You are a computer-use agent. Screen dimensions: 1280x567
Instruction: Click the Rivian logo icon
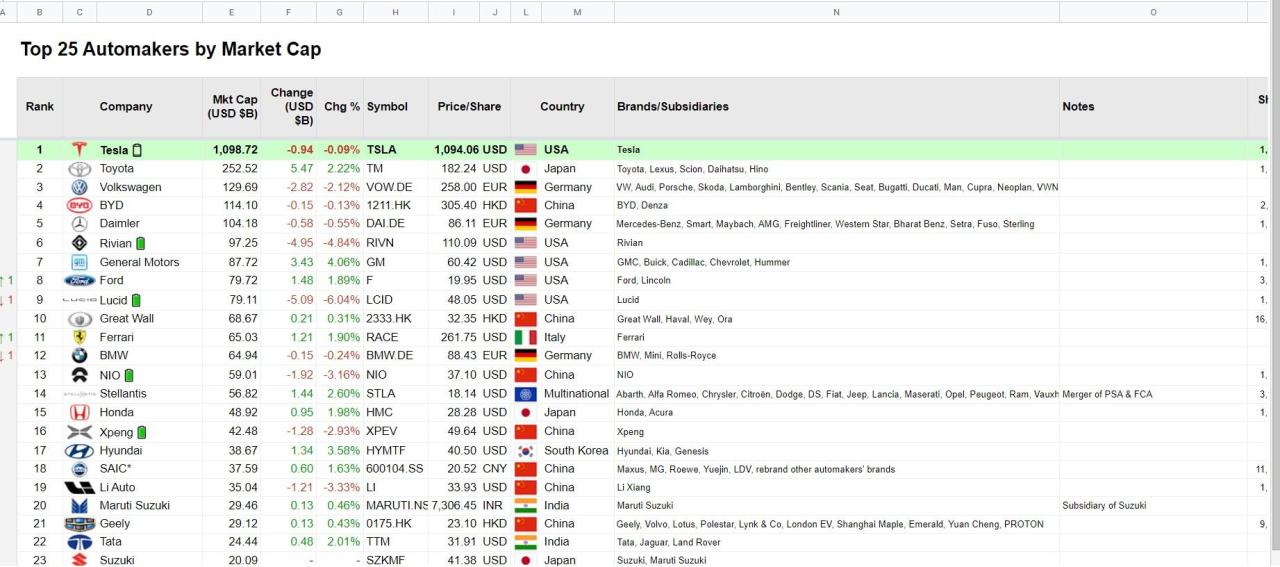(x=80, y=243)
